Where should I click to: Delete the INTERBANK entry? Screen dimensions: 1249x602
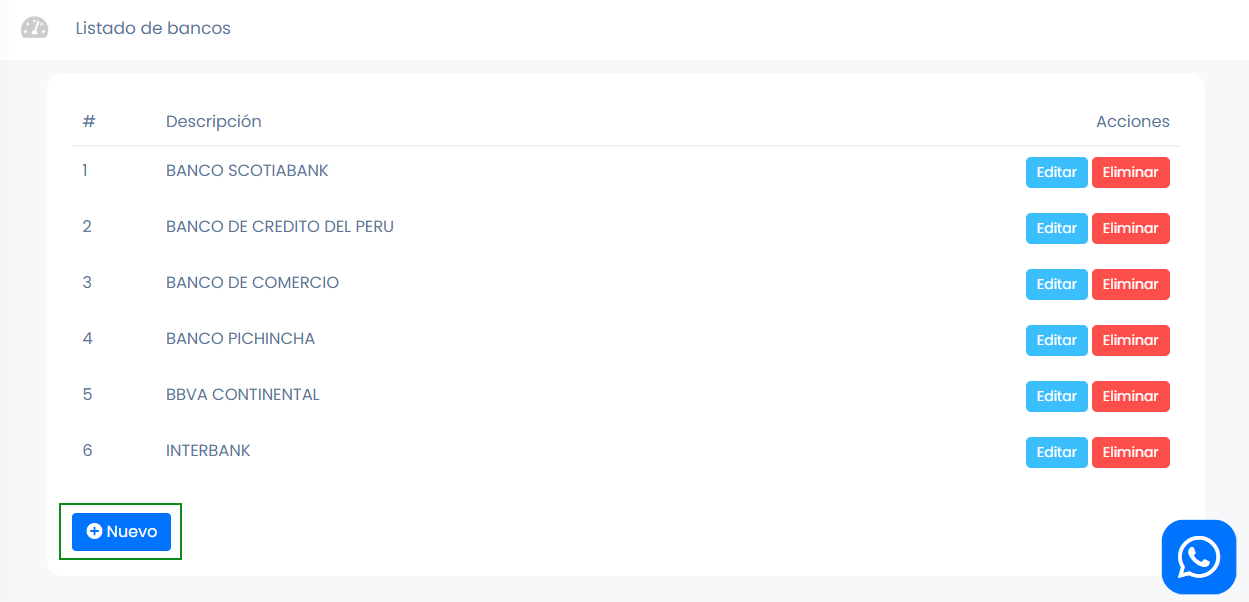tap(1130, 452)
